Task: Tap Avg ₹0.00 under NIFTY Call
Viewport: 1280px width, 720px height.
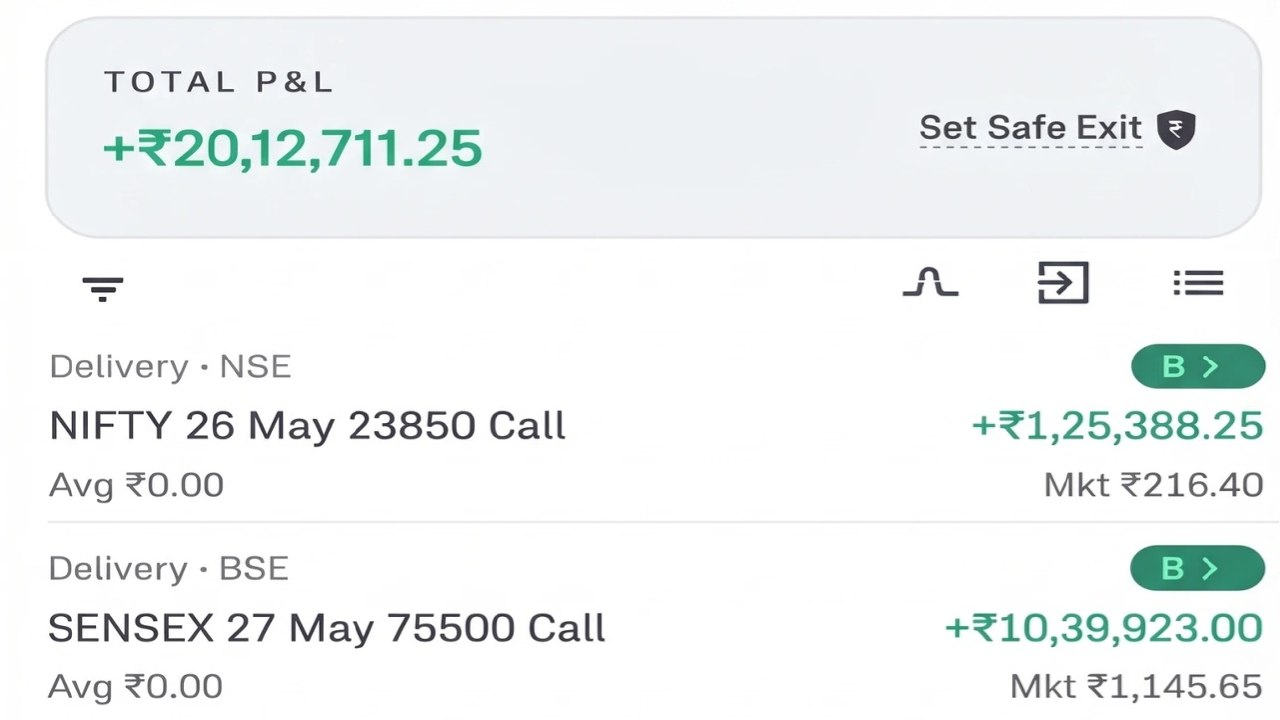Action: click(x=136, y=485)
